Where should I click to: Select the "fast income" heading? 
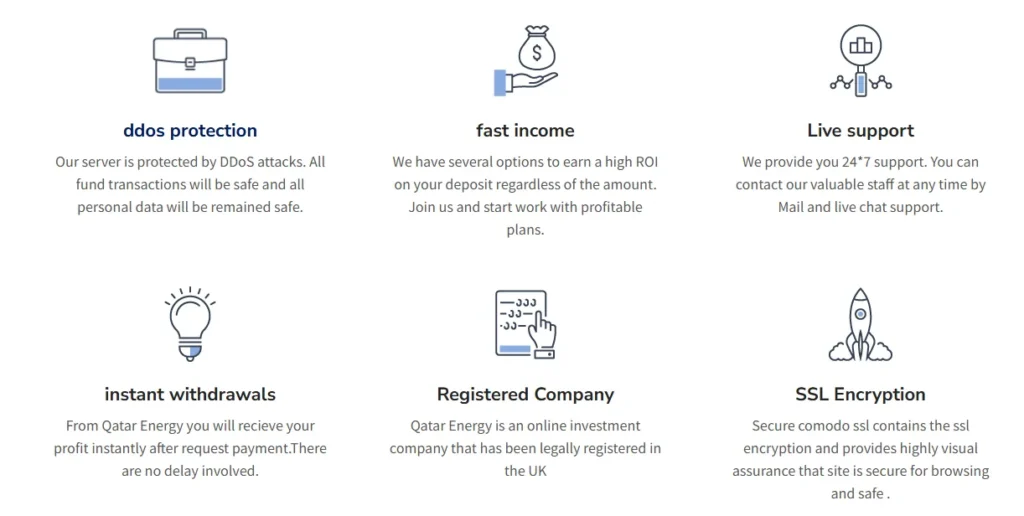click(x=525, y=130)
